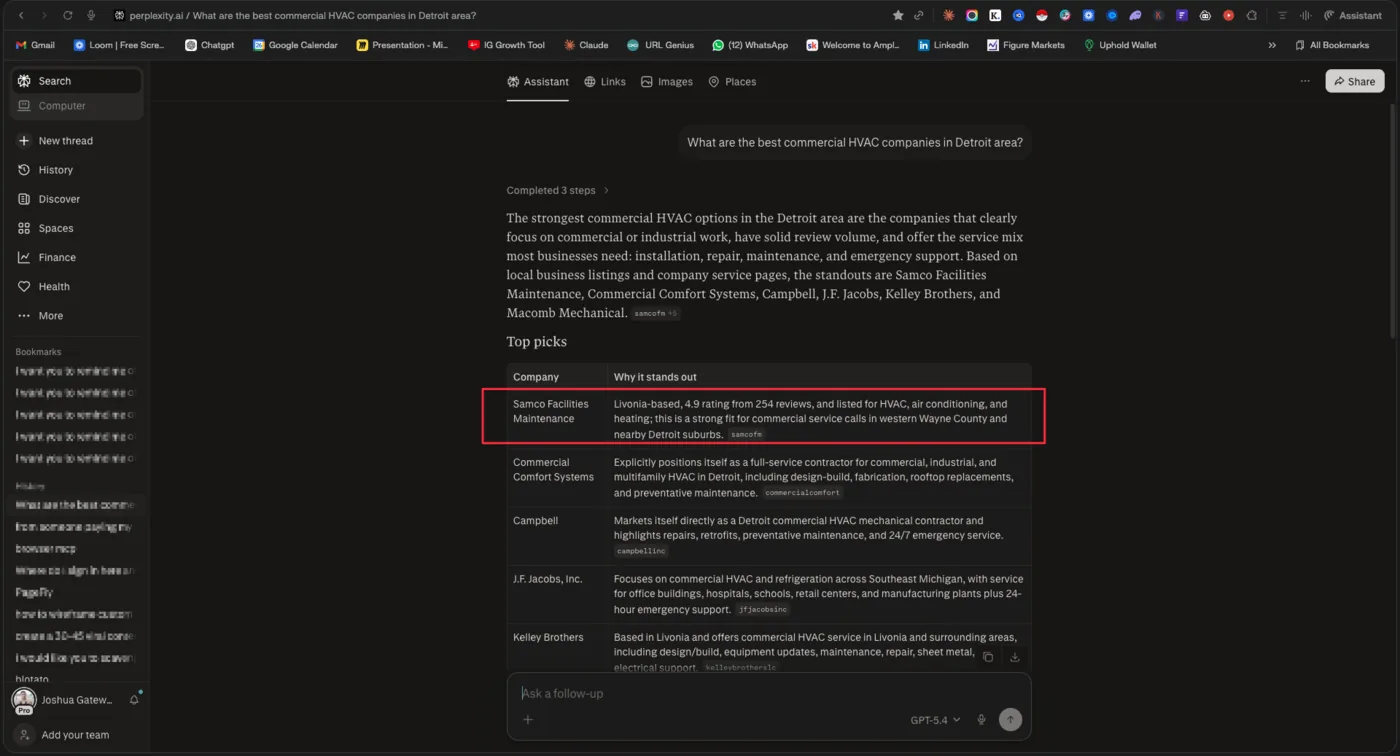The width and height of the screenshot is (1400, 756).
Task: Click Add your team
Action: point(75,735)
